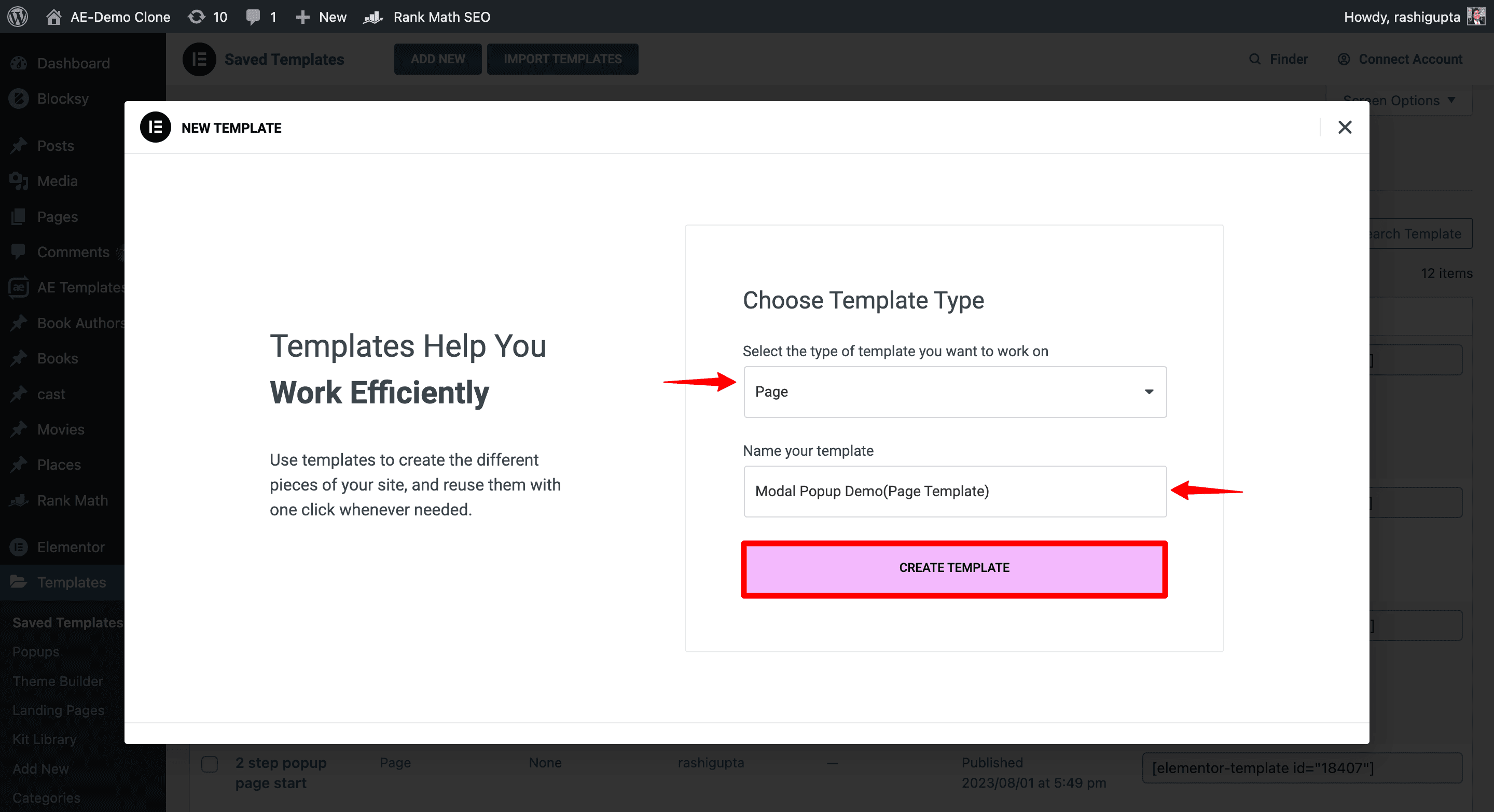Click the Media sidebar icon
Viewport: 1494px width, 812px height.
pyautogui.click(x=19, y=180)
